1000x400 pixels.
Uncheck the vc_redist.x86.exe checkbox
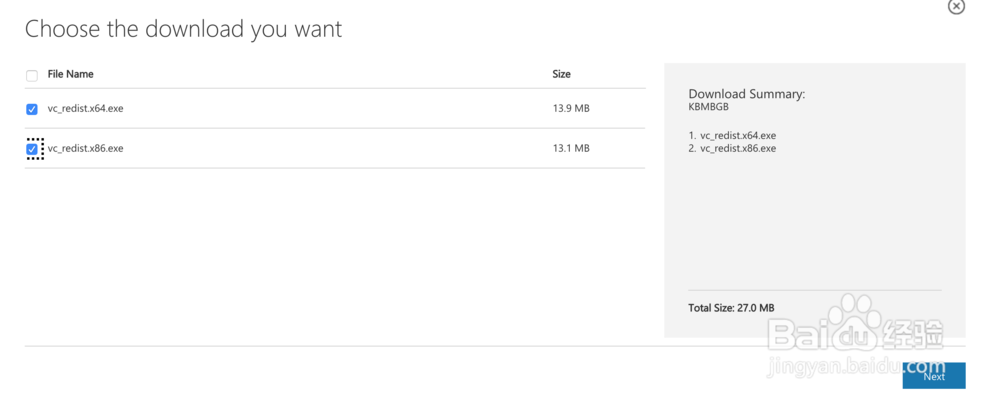32,149
